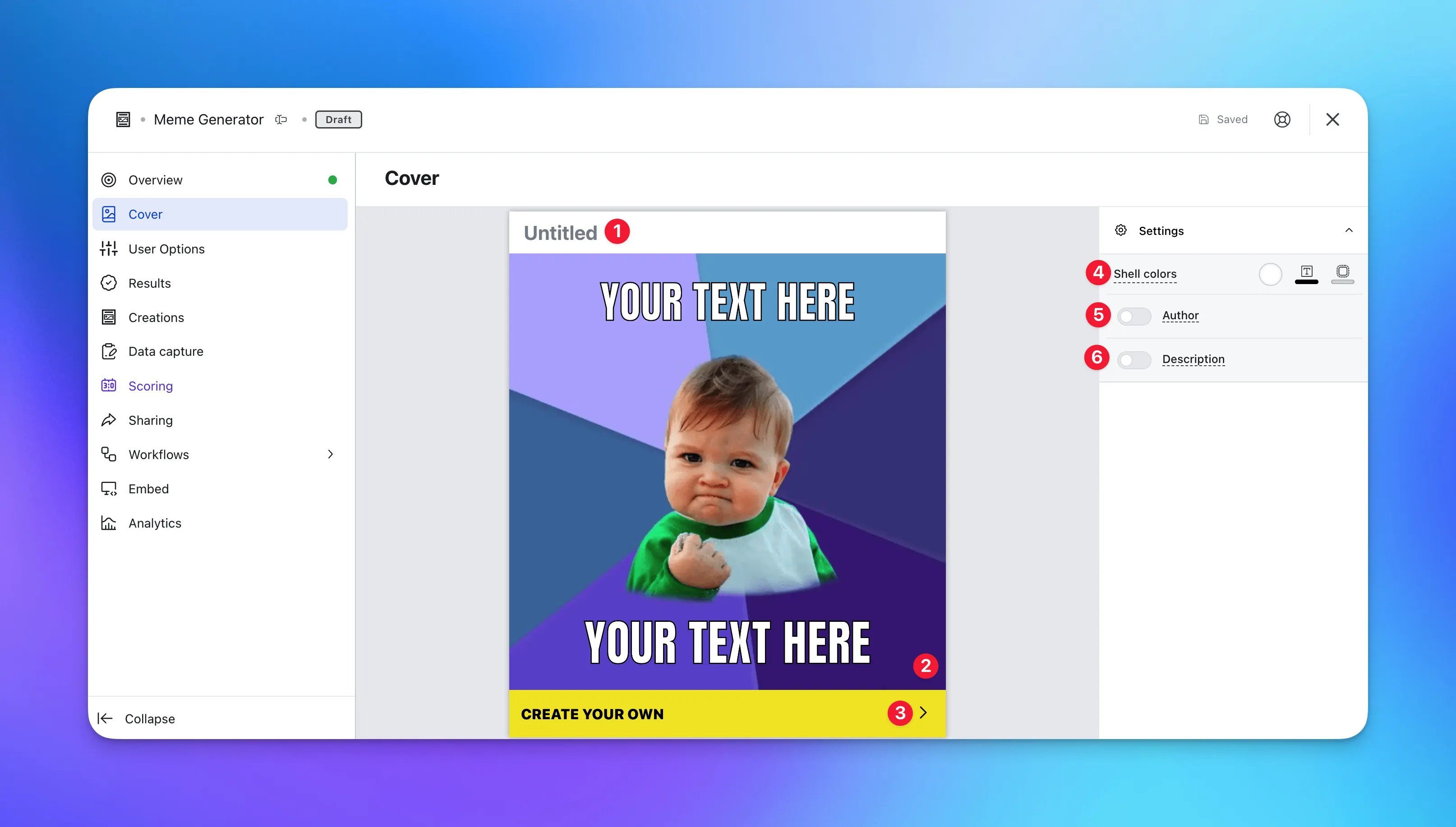Go to User Options
This screenshot has height=827, width=1456.
click(220, 249)
